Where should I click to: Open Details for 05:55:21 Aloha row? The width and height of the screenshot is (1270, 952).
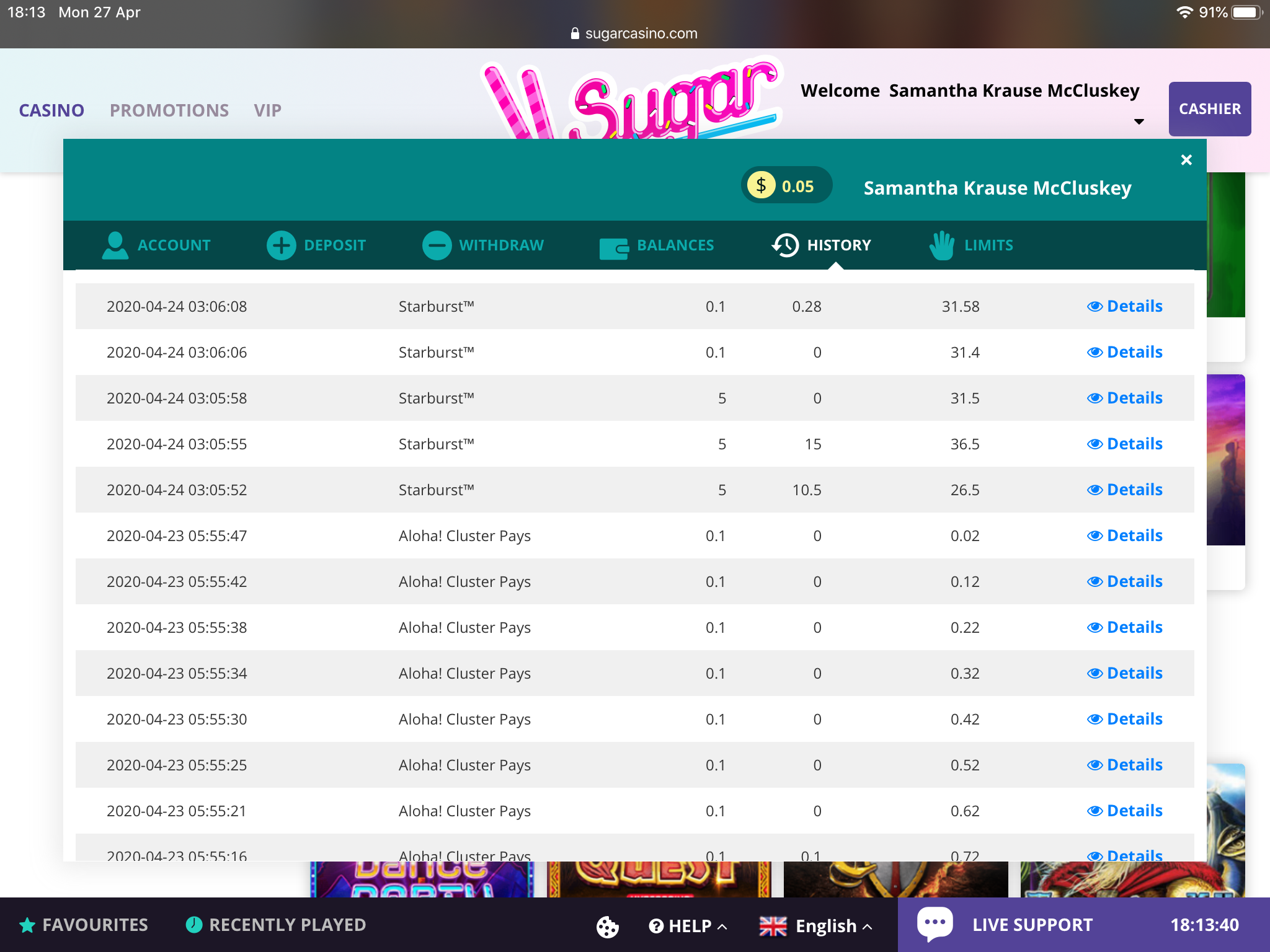click(1125, 811)
